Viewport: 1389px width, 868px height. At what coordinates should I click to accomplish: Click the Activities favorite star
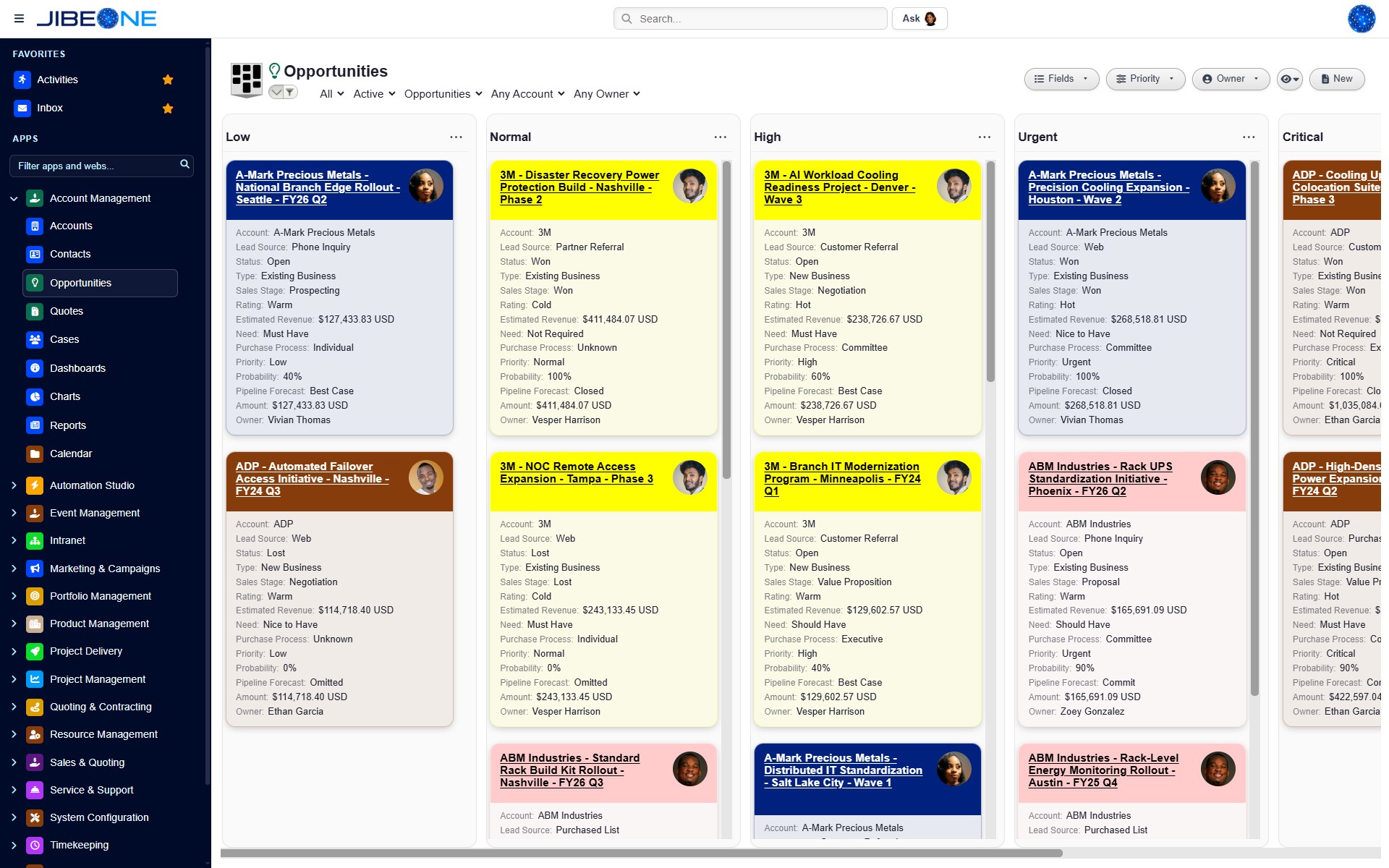point(168,80)
